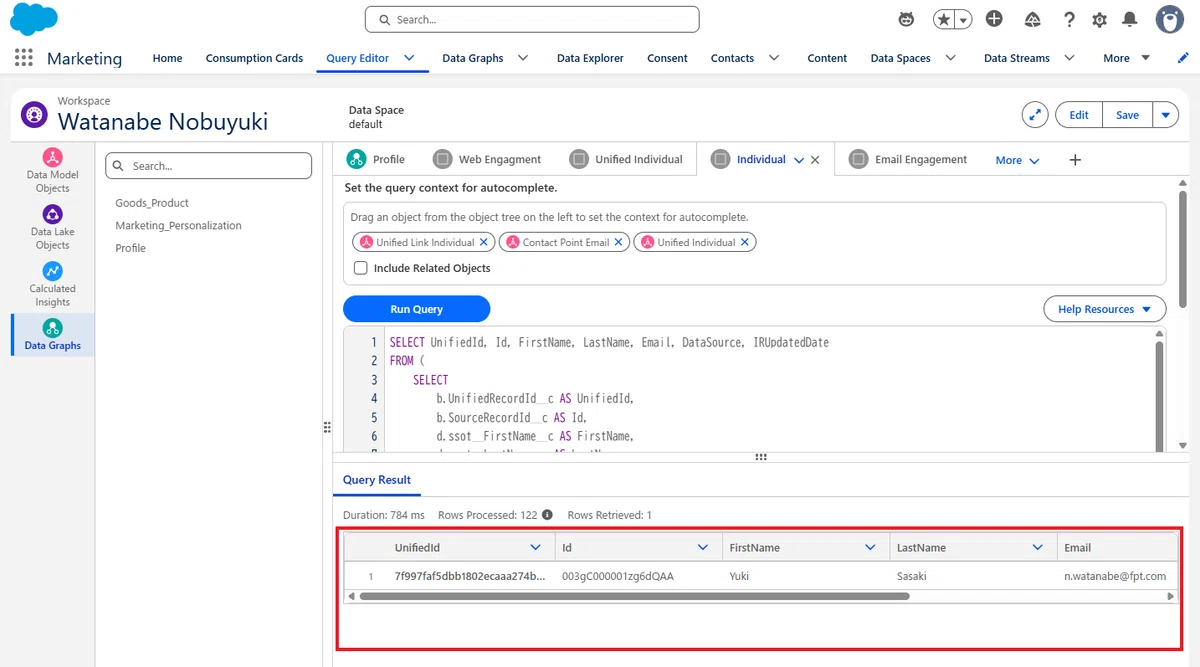The width and height of the screenshot is (1200, 667).
Task: Switch to the Profile query tab
Action: [x=376, y=159]
